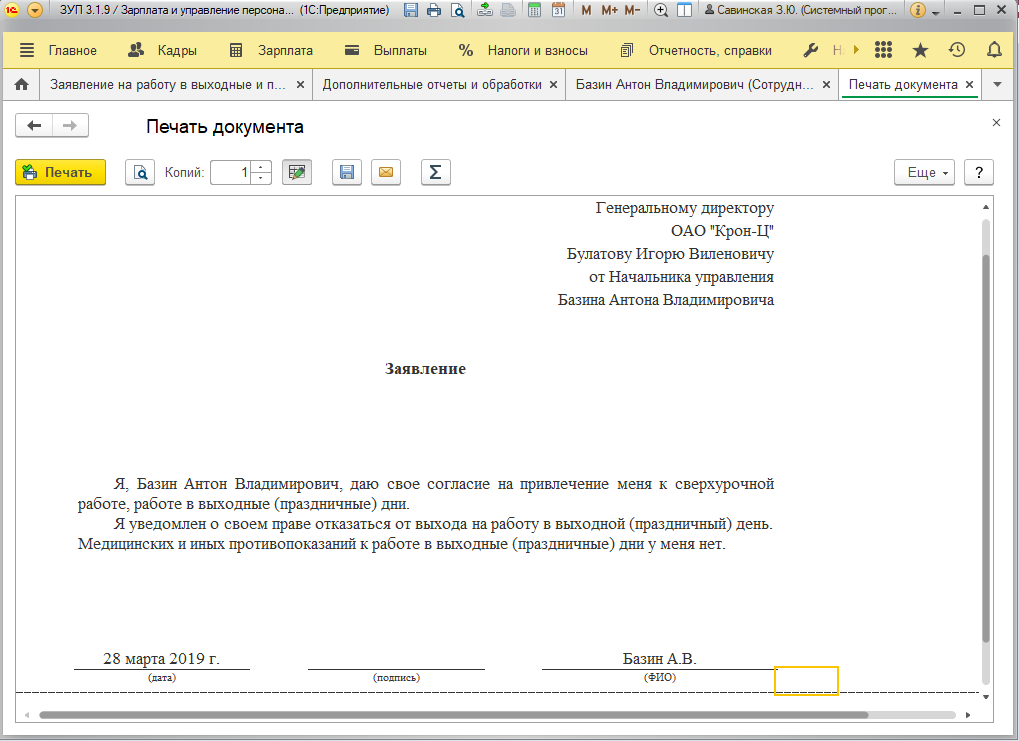Screen dimensions: 1019x741
Task: Navigate back with left arrow button
Action: (34, 125)
